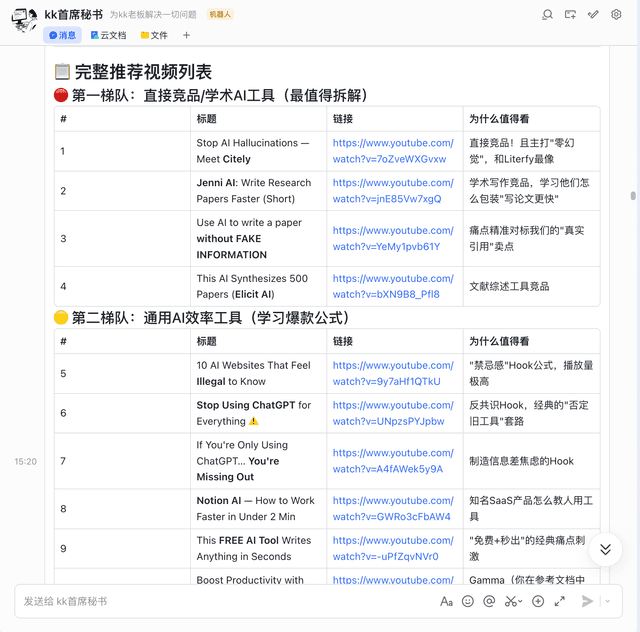
Task: Open chat settings gear icon
Action: 616,15
